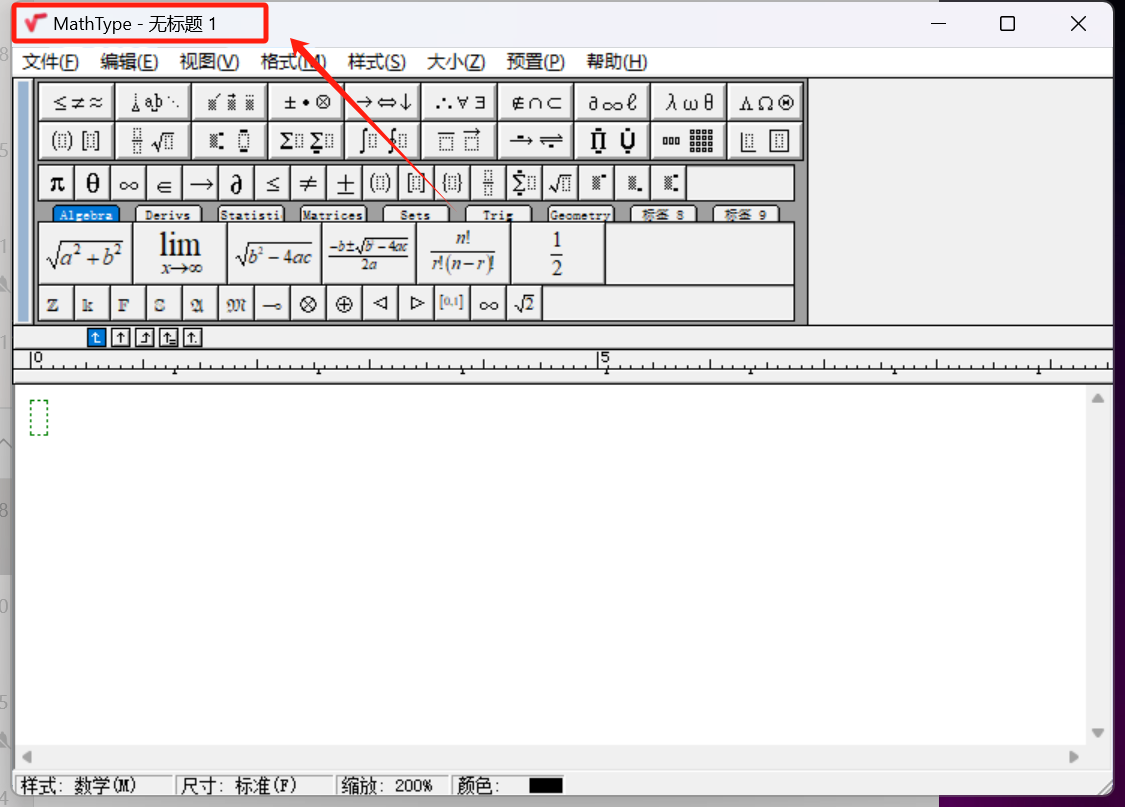Insert the circled times ⊗ in bottom bar
1125x807 pixels.
click(308, 304)
